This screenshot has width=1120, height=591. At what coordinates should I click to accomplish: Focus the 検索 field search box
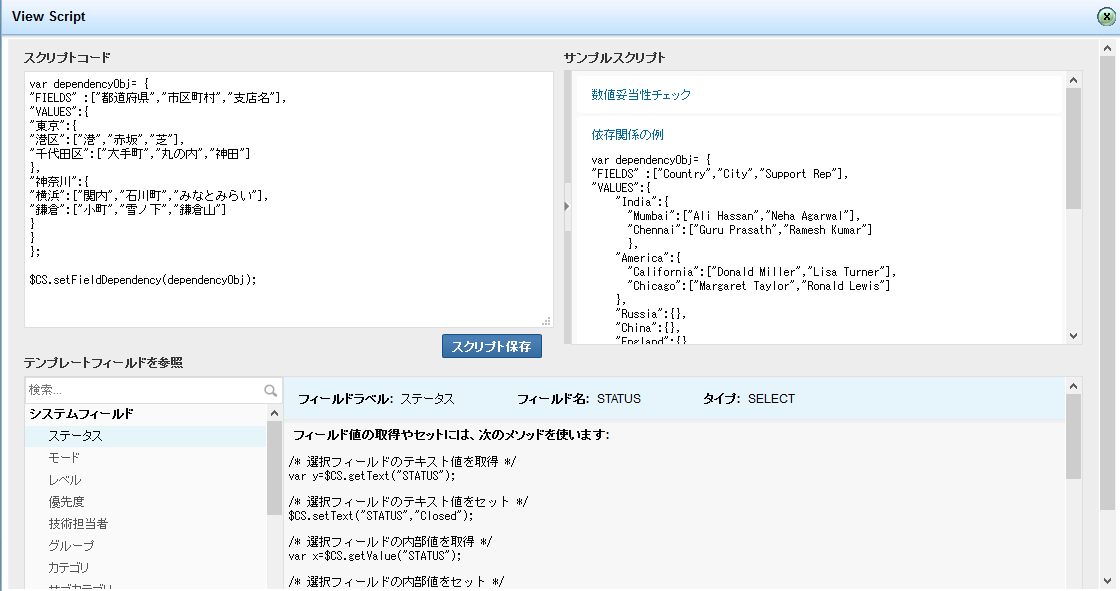(x=143, y=391)
